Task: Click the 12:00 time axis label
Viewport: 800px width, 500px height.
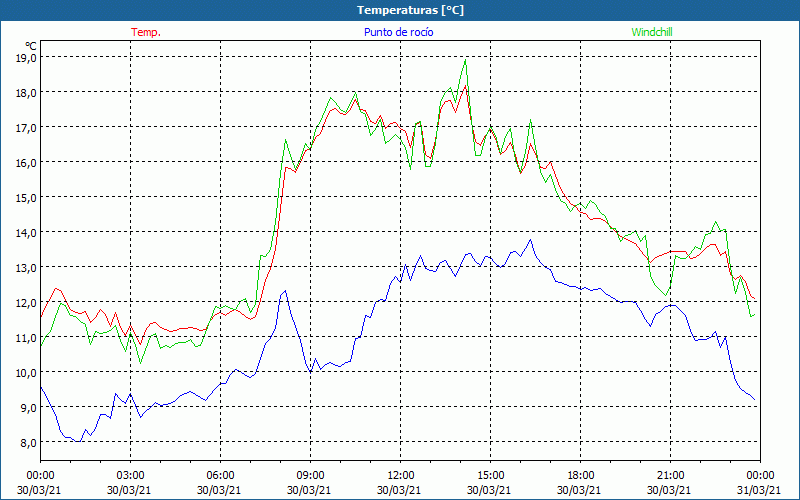Action: point(400,476)
